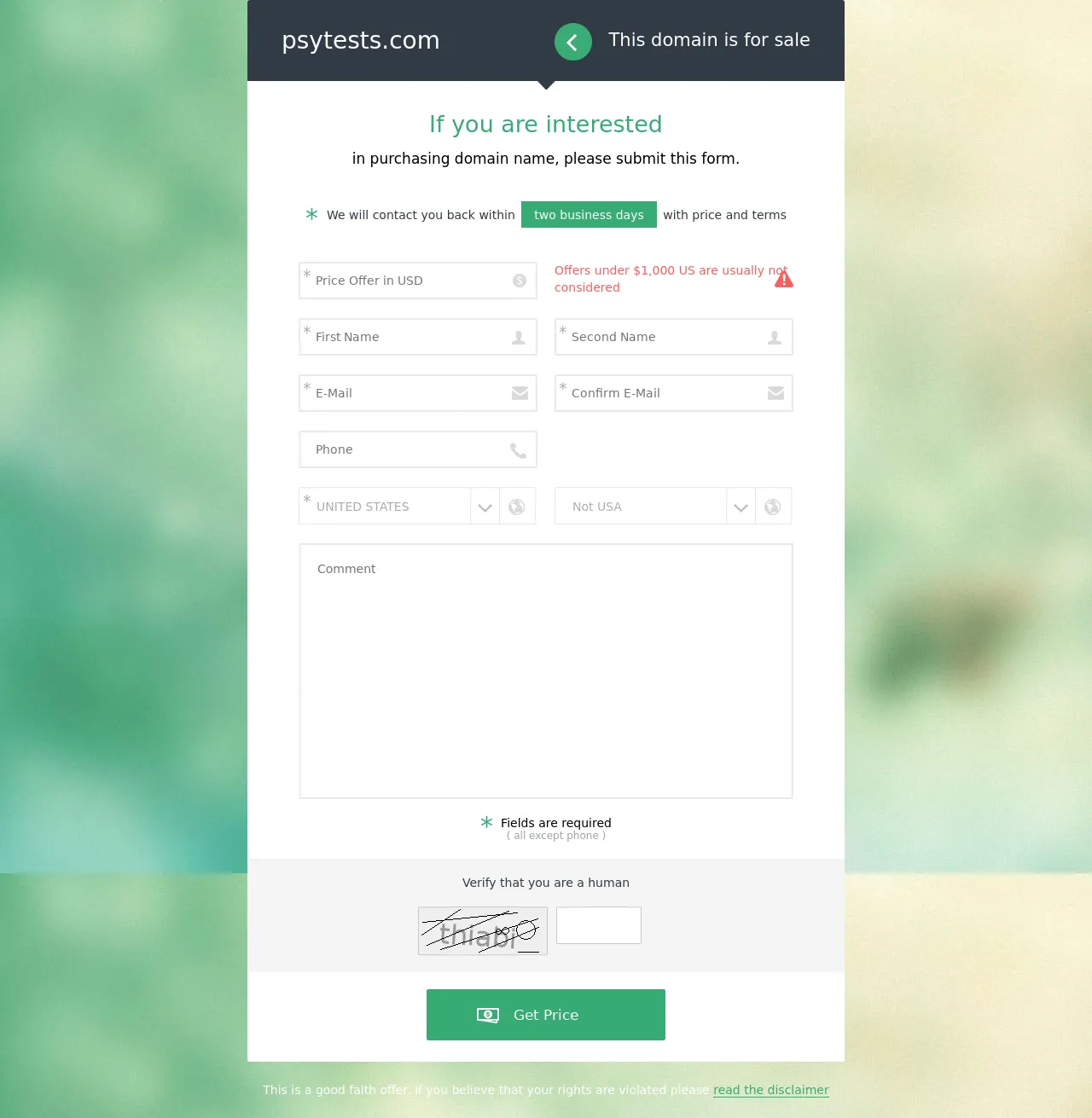This screenshot has height=1118, width=1092.
Task: Focus the Price Offer in USD field
Action: (x=418, y=281)
